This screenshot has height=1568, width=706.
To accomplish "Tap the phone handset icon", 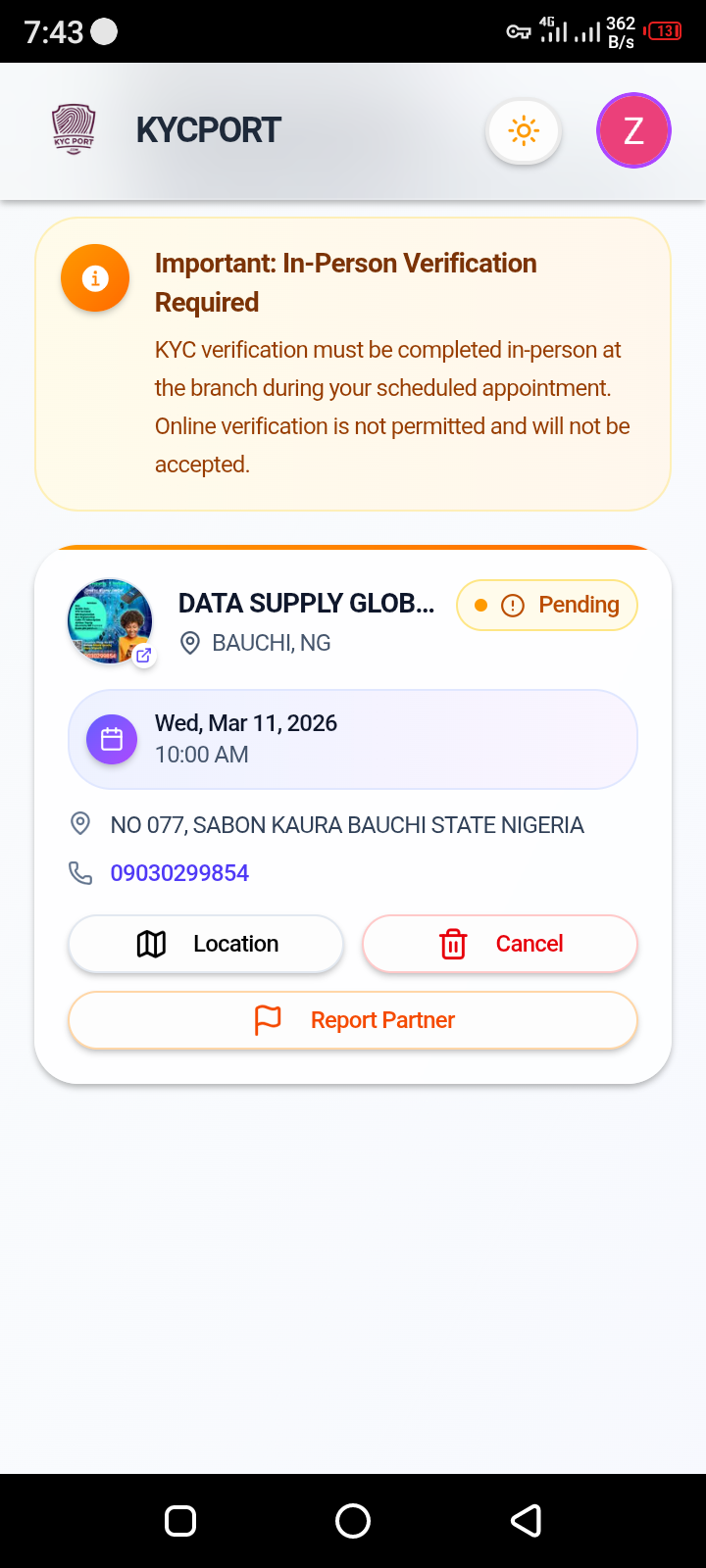I will pos(80,872).
